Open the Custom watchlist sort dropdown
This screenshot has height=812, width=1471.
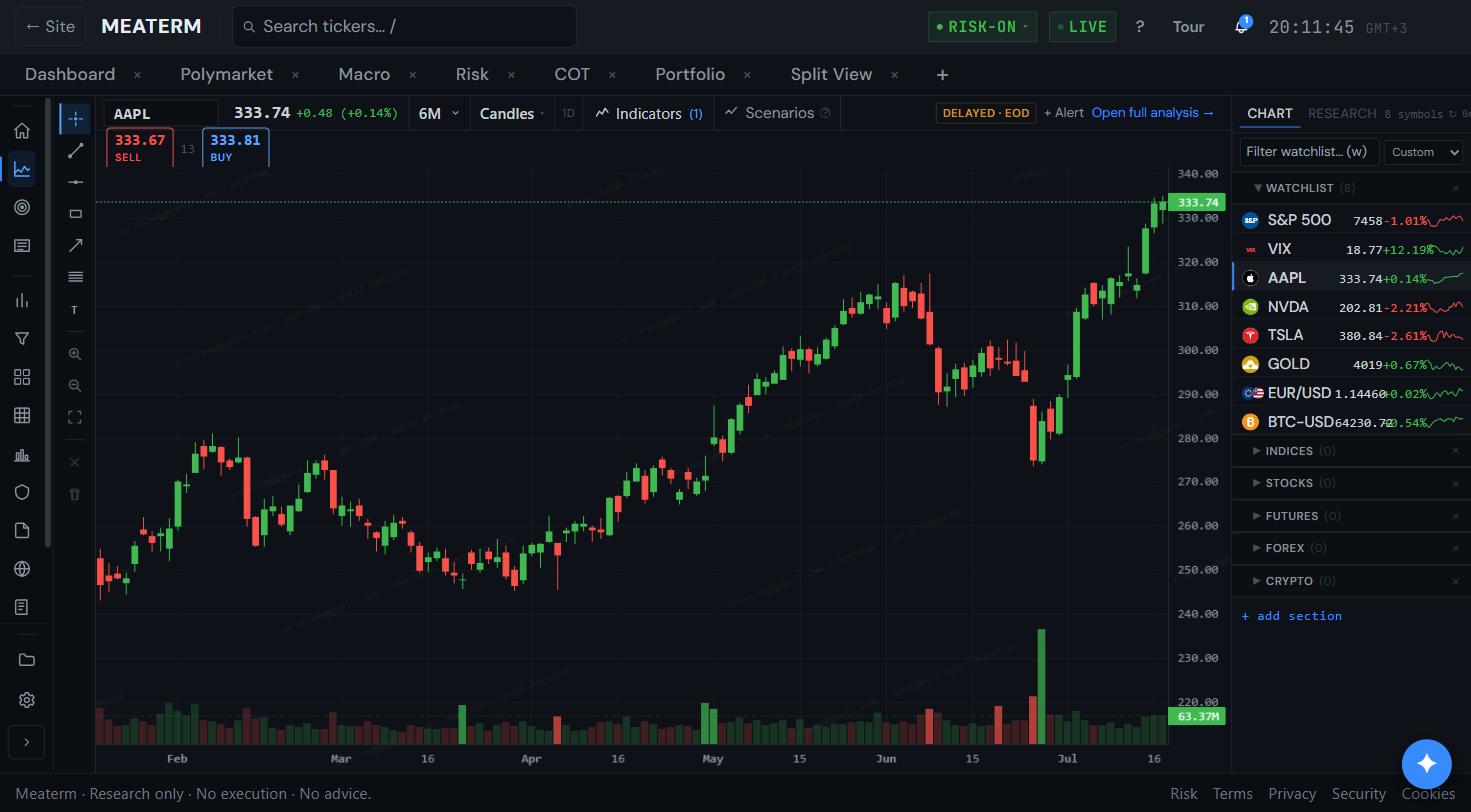(x=1424, y=152)
